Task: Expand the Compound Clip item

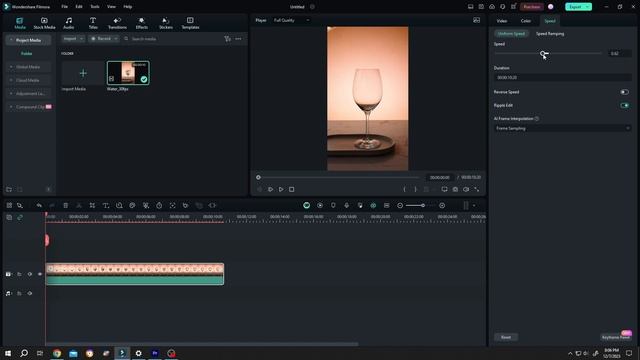Action: tap(11, 107)
